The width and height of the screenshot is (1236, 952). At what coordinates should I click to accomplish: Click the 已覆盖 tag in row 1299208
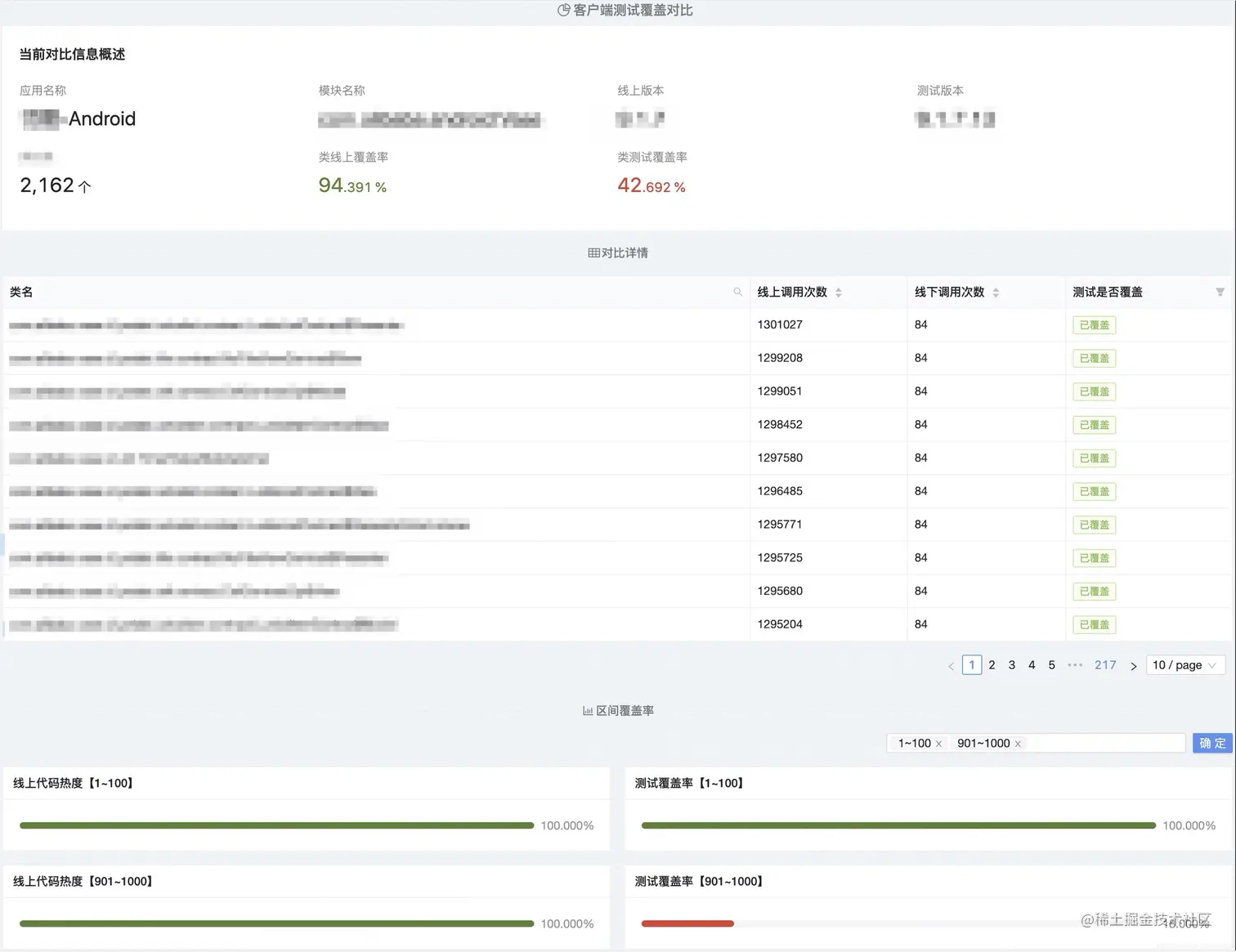(x=1094, y=359)
